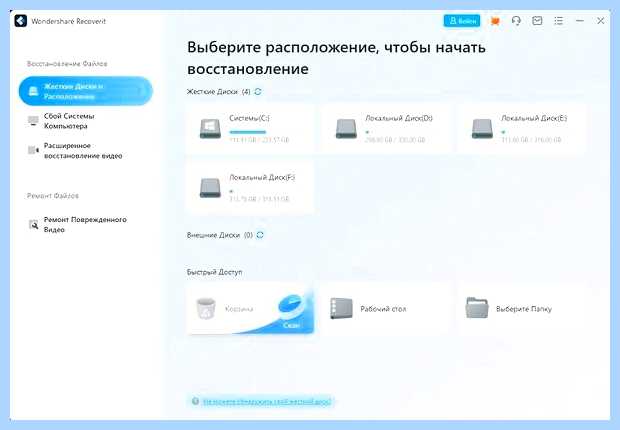This screenshot has width=620, height=430.
Task: Click the help question icon beside the bottom link
Action: pyautogui.click(x=195, y=402)
